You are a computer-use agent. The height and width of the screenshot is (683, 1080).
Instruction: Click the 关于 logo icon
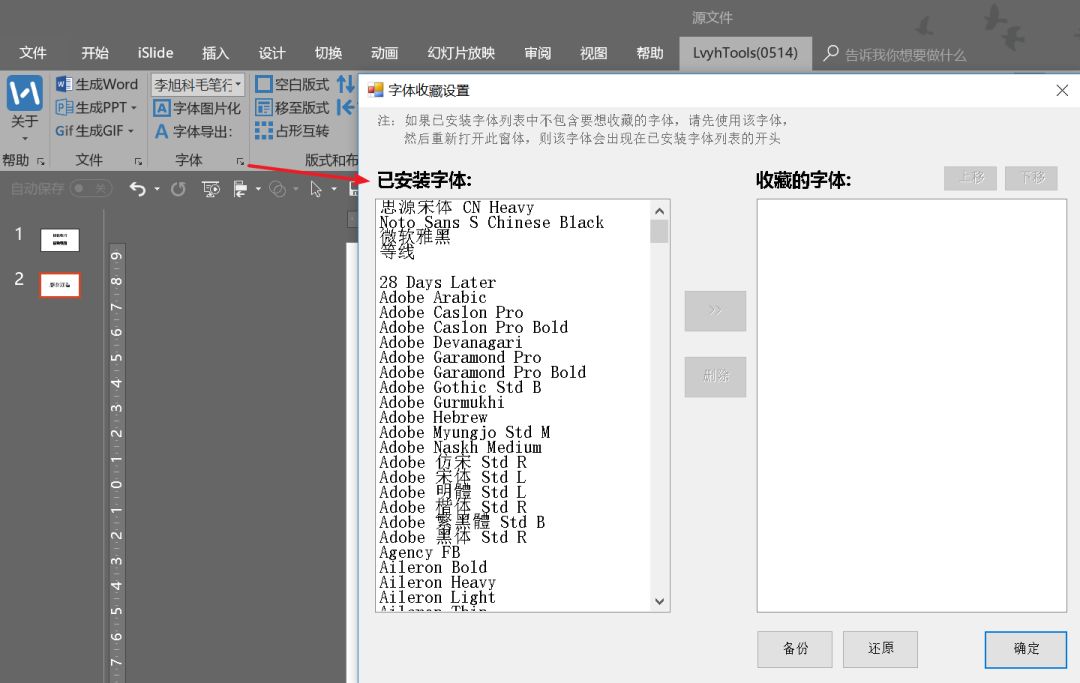(25, 93)
